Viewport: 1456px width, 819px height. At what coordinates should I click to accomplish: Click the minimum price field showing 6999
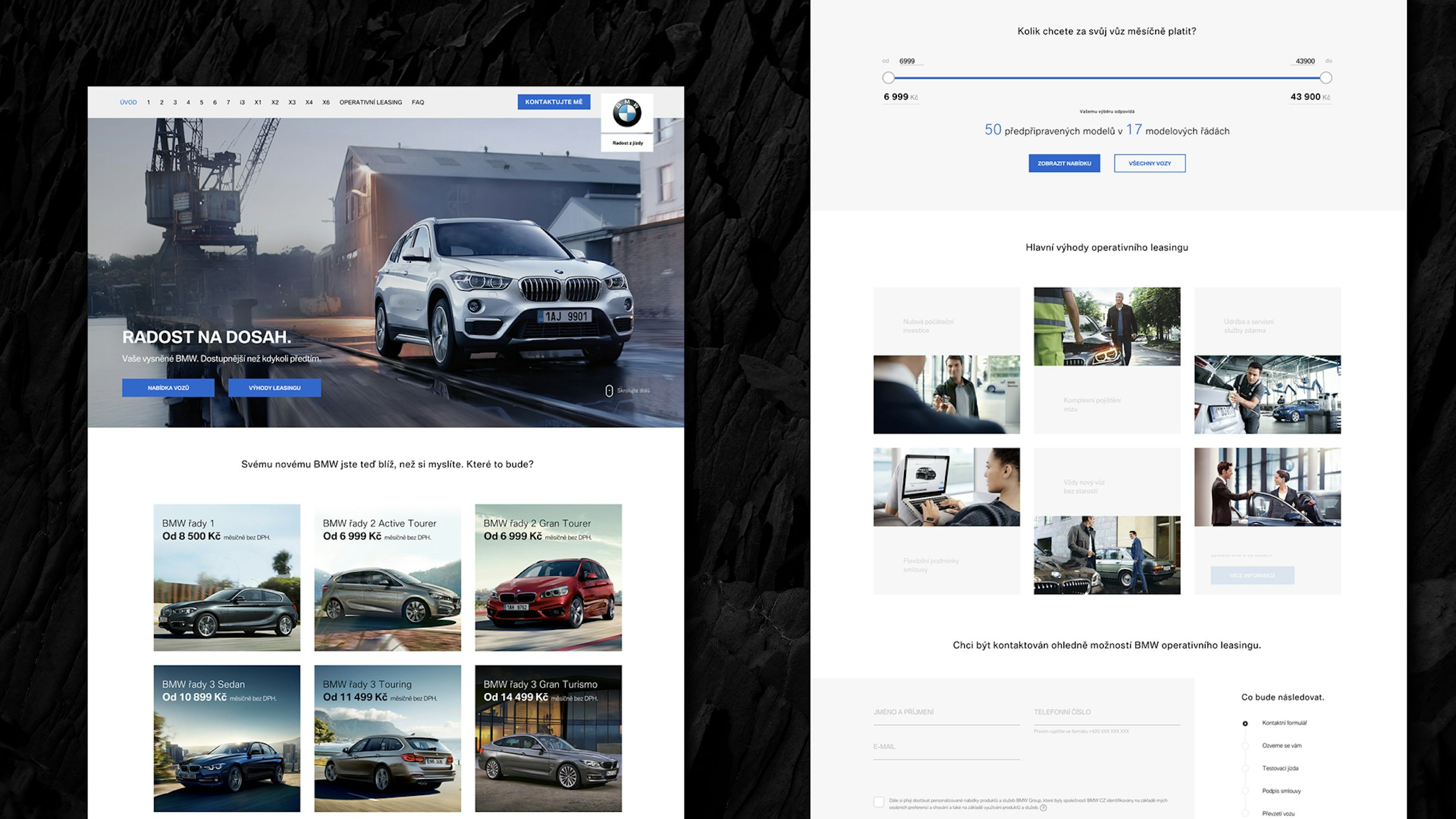(x=910, y=61)
